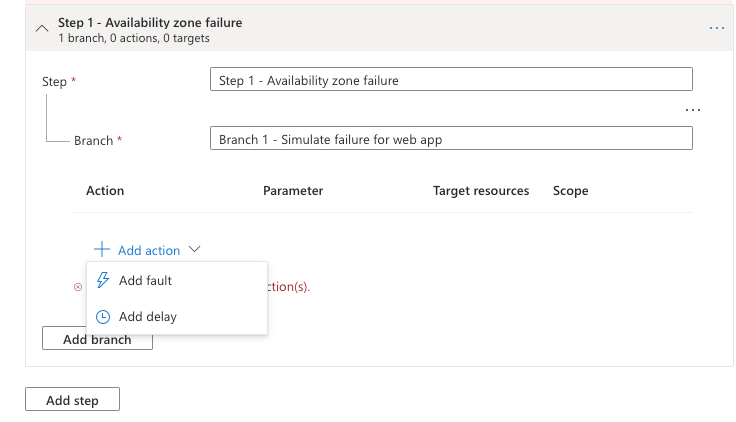Viewport: 736px width, 422px height.
Task: Click the plus icon beside Add action
Action: [101, 250]
